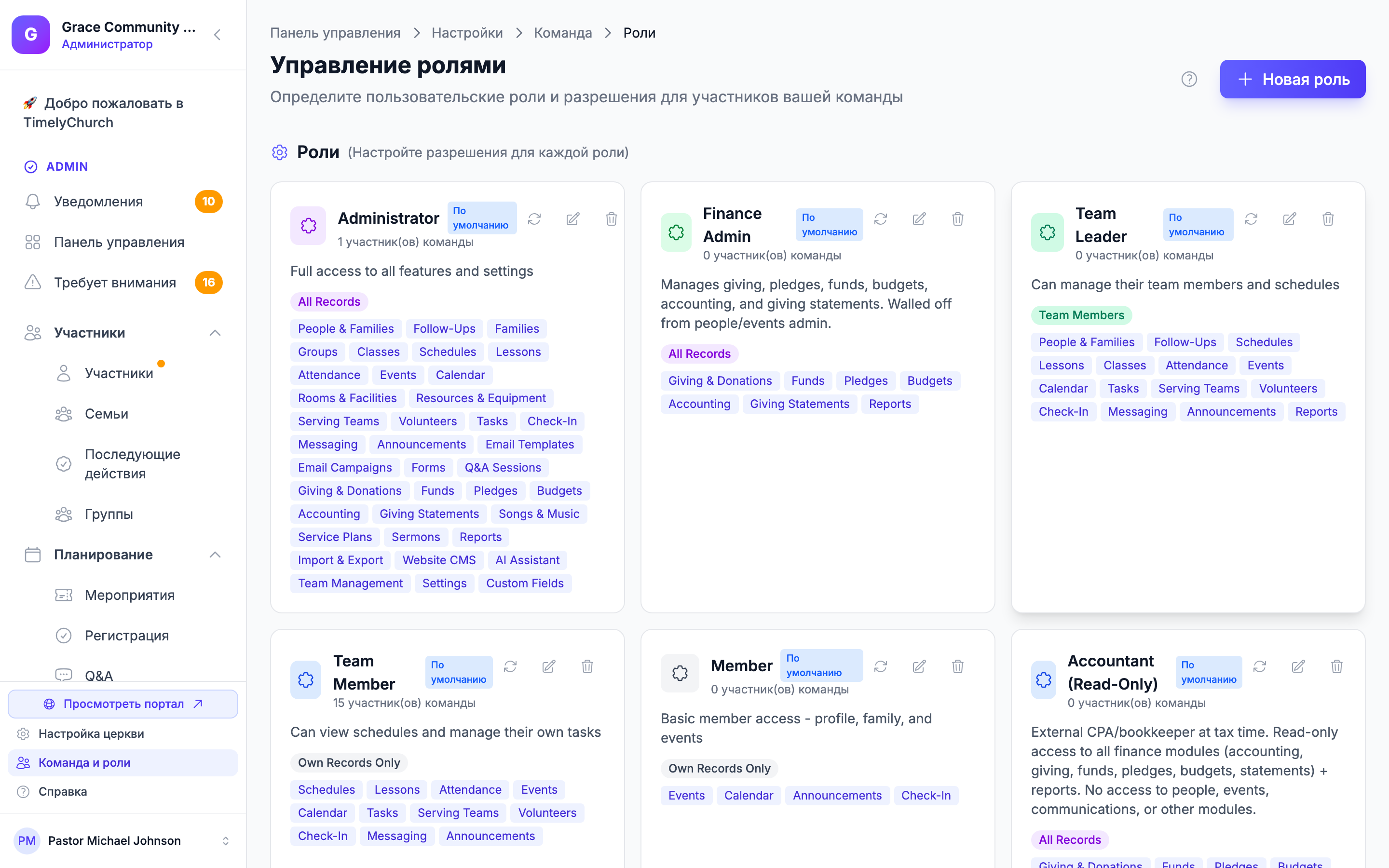Navigate to Настройки breadcrumb
This screenshot has height=868, width=1389.
(x=467, y=33)
